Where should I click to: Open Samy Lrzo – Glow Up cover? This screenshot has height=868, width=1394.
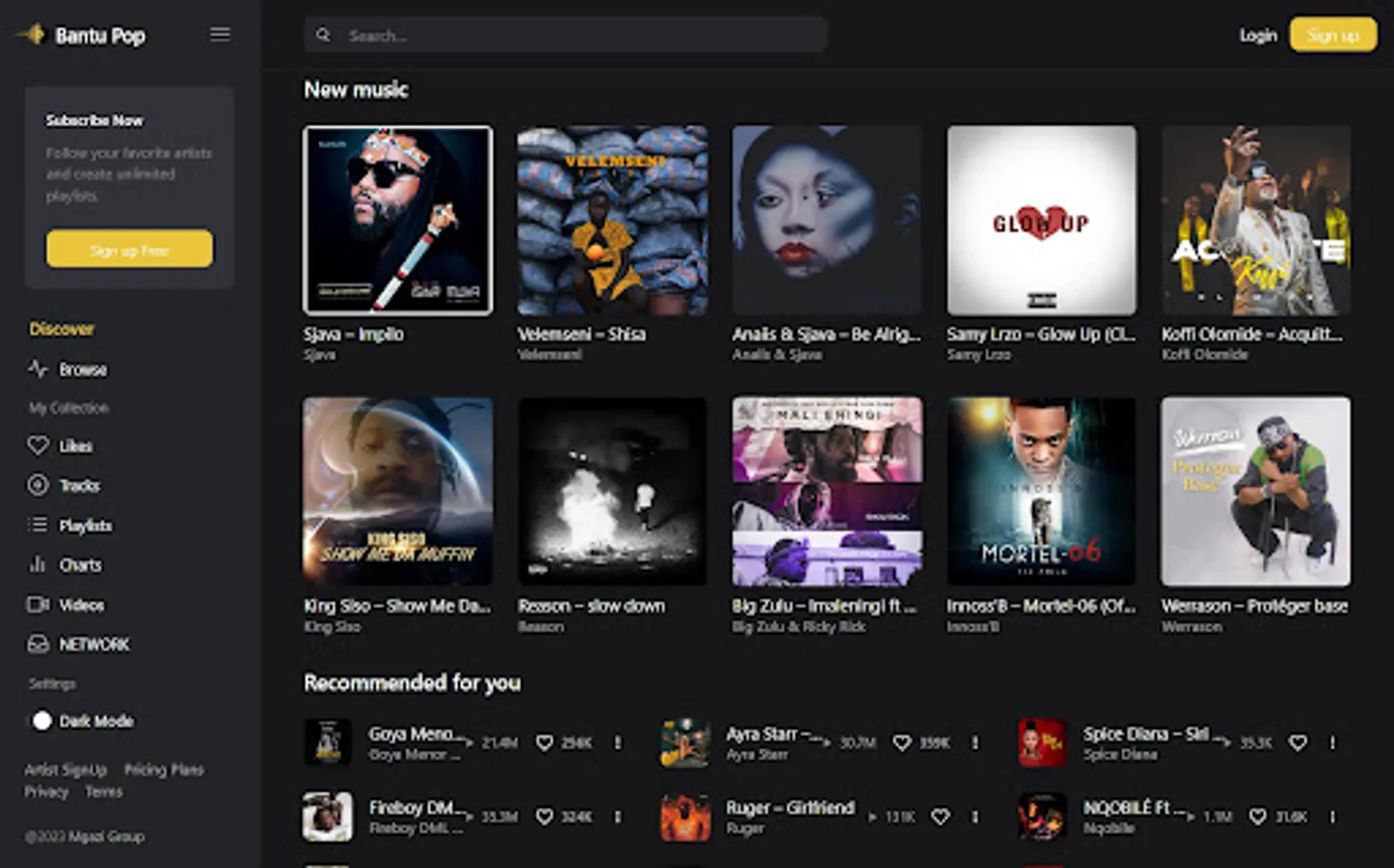pos(1042,220)
